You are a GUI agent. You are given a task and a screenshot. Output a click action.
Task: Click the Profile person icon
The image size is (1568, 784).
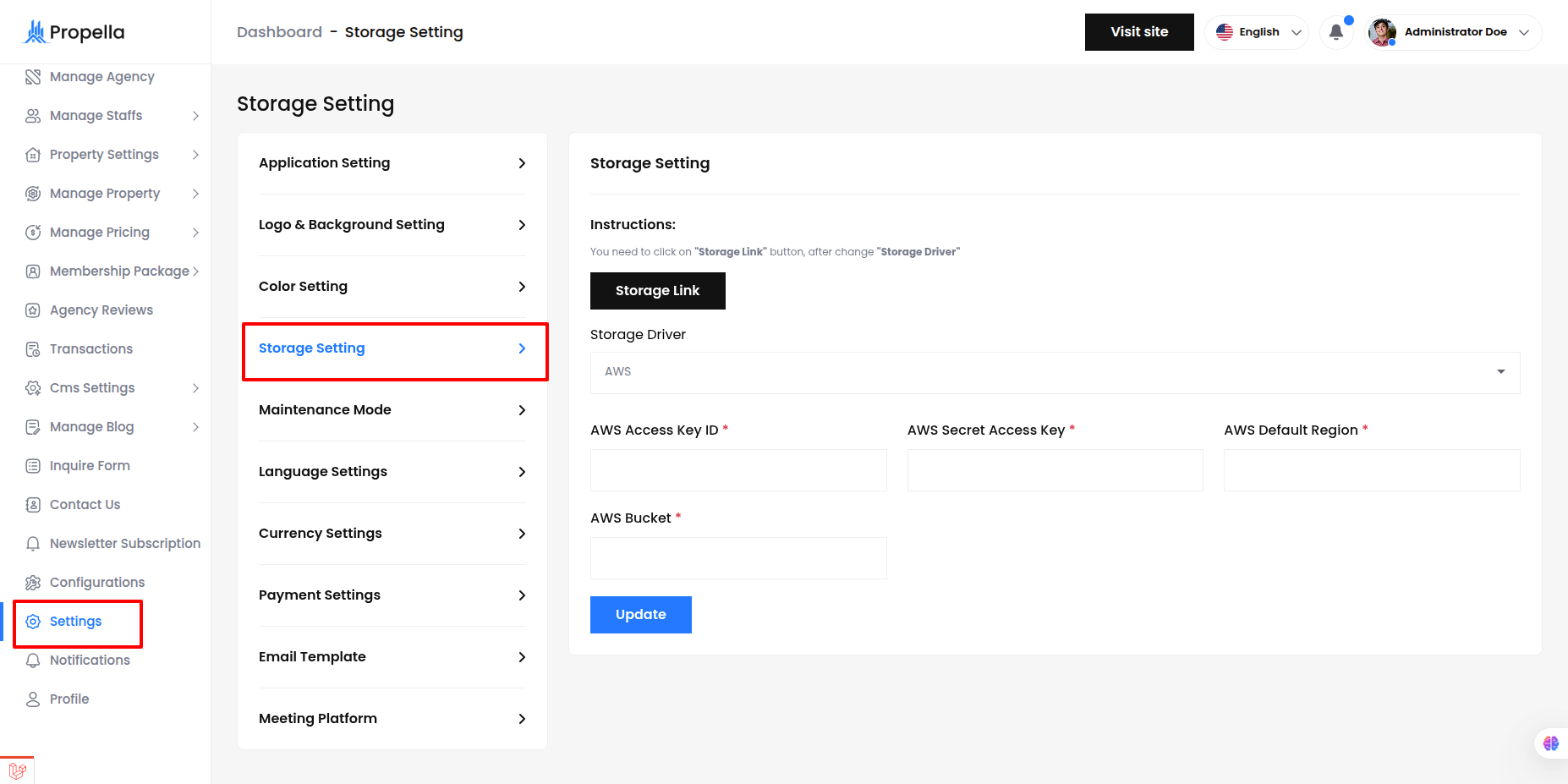[x=33, y=699]
